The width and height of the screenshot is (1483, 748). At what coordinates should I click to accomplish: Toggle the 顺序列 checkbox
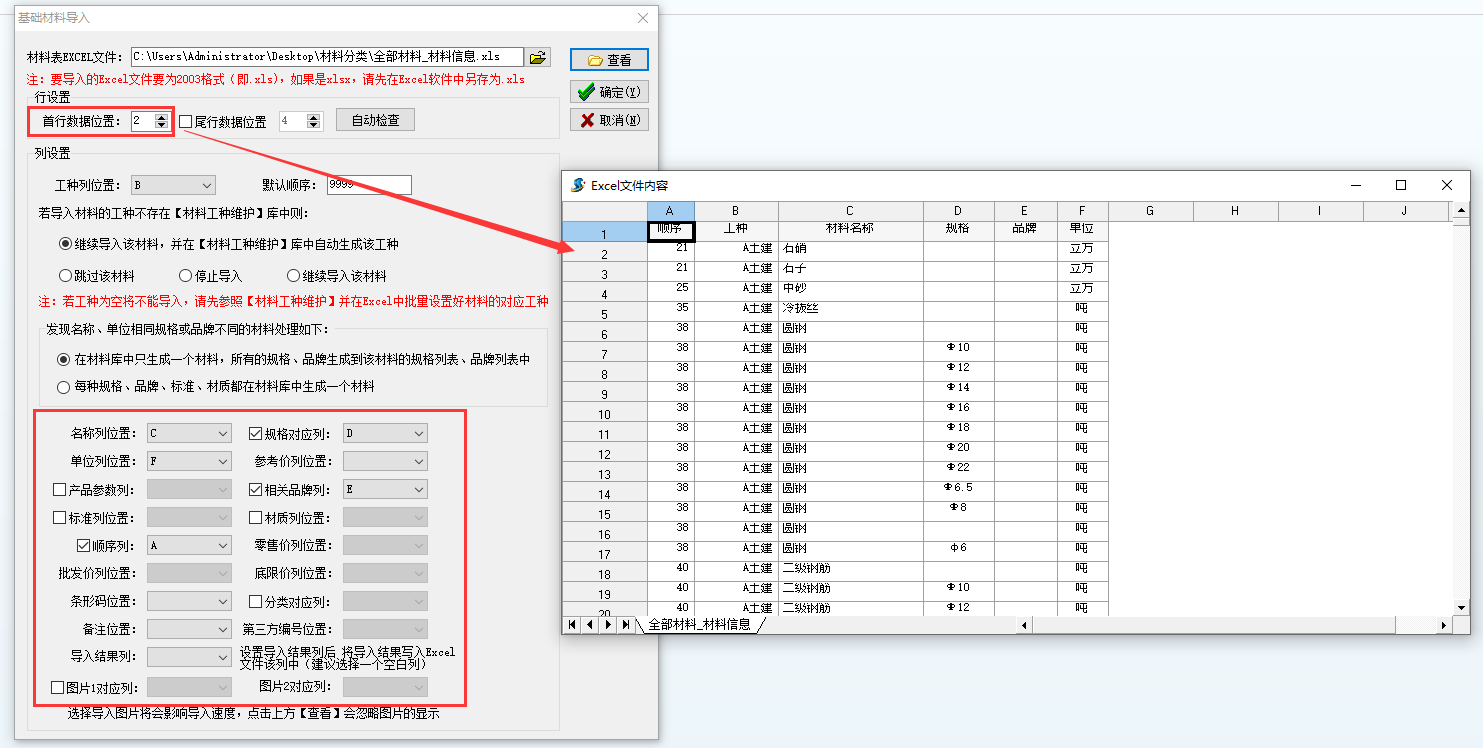[84, 546]
